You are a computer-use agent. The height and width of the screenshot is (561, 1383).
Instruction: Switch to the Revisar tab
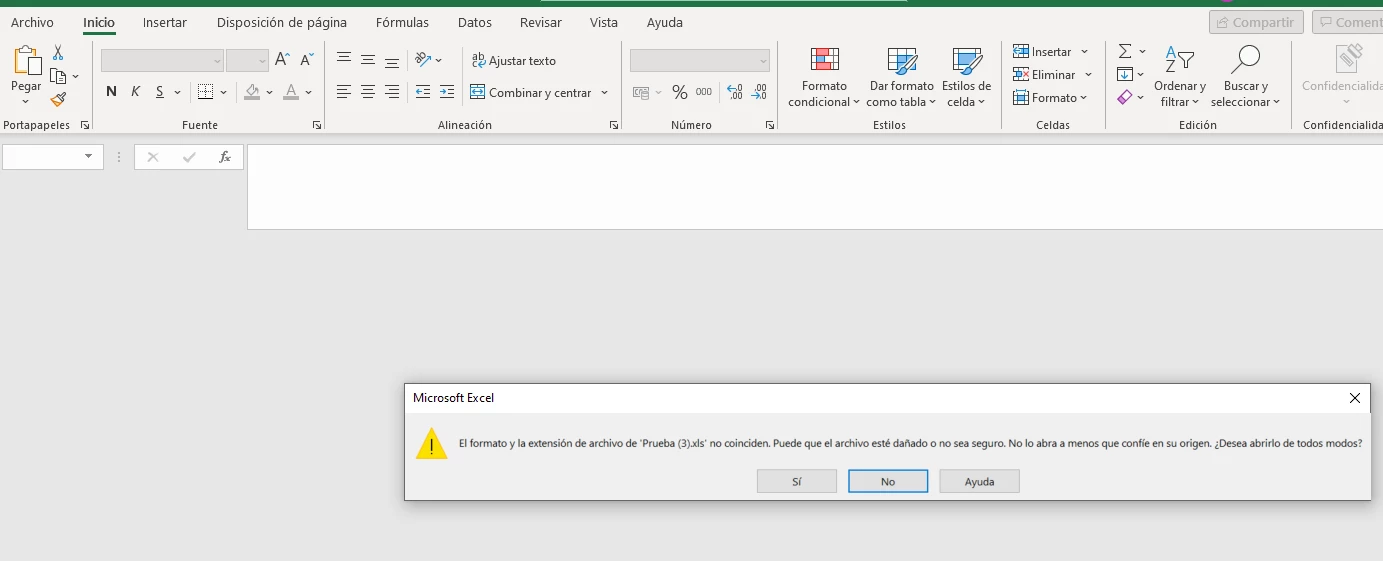pos(540,22)
